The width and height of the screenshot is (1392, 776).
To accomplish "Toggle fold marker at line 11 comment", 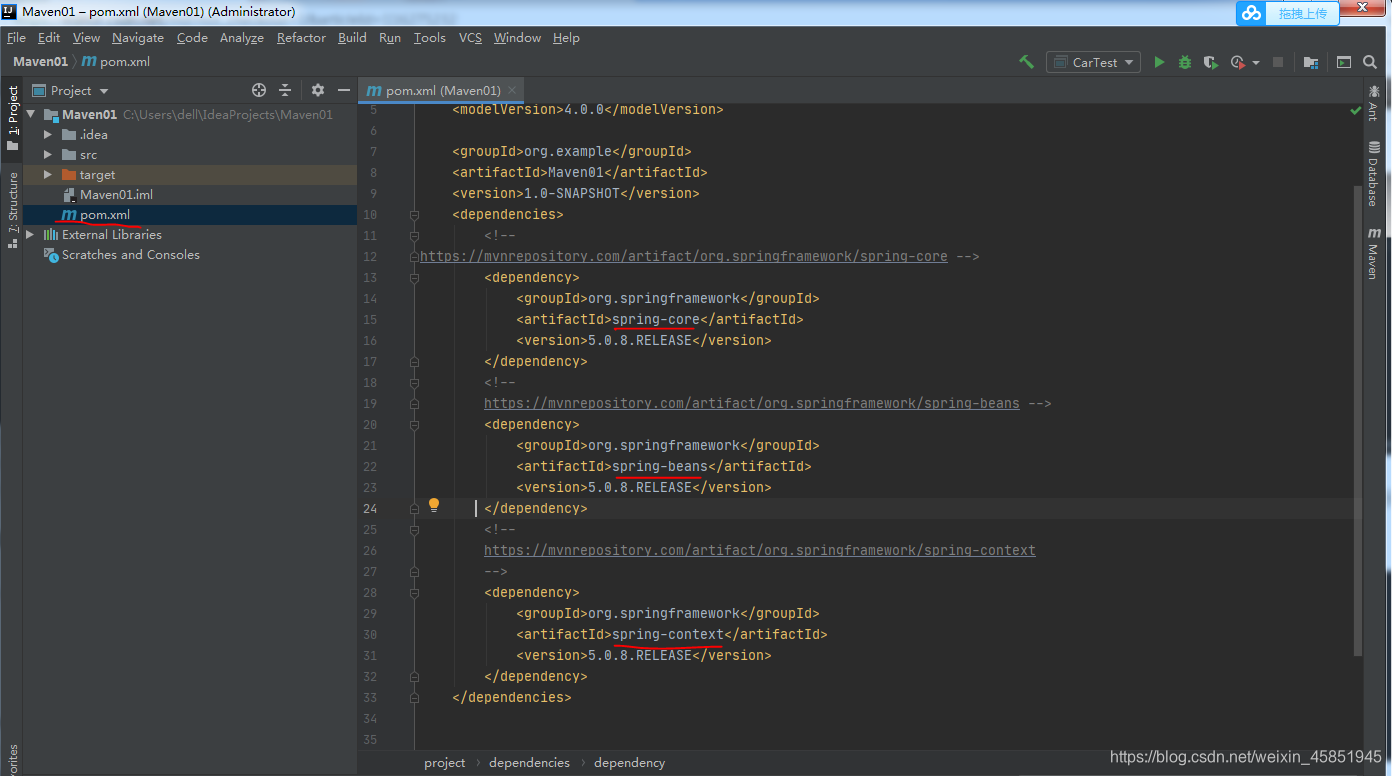I will [x=414, y=235].
